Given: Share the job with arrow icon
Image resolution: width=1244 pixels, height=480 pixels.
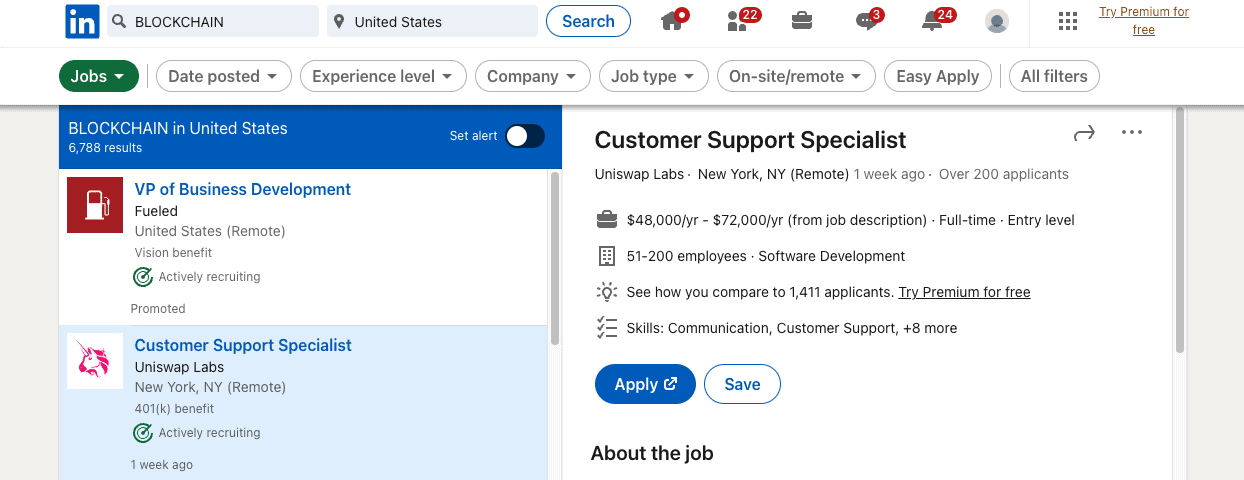Looking at the screenshot, I should point(1084,133).
